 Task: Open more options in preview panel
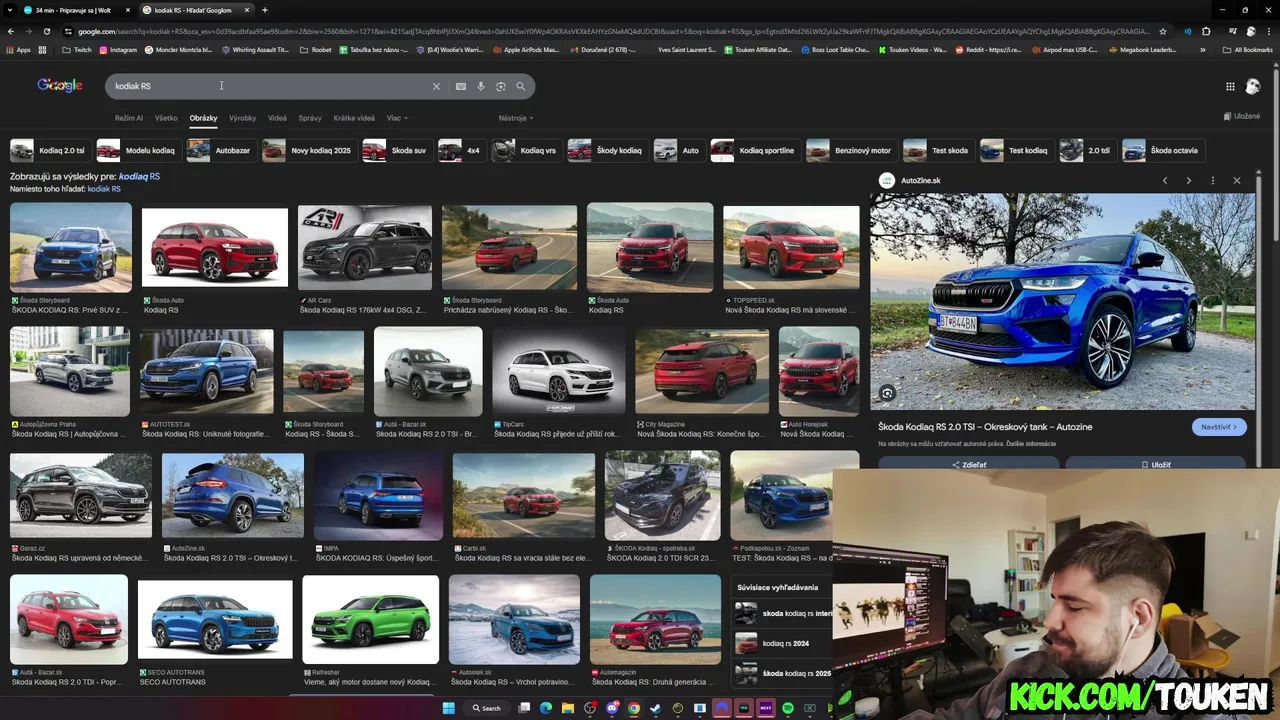pos(1213,181)
